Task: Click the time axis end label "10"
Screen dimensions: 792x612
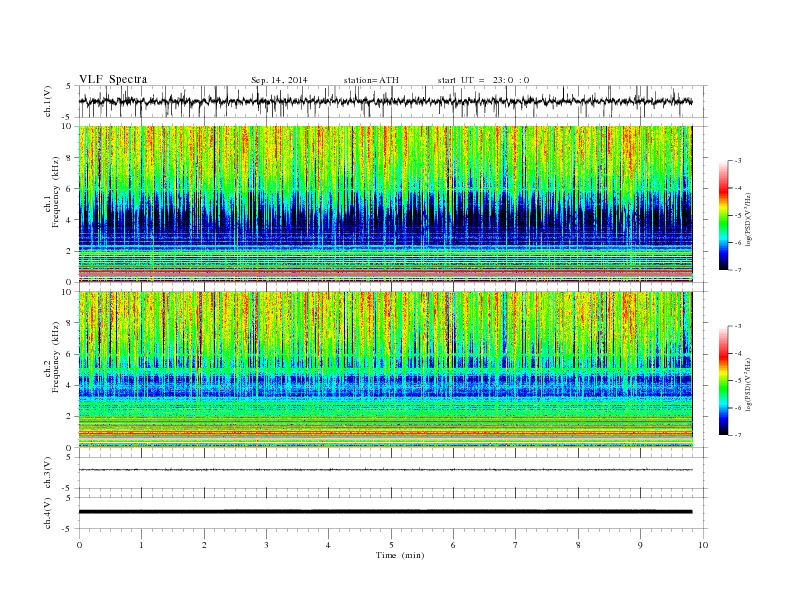Action: (x=703, y=545)
